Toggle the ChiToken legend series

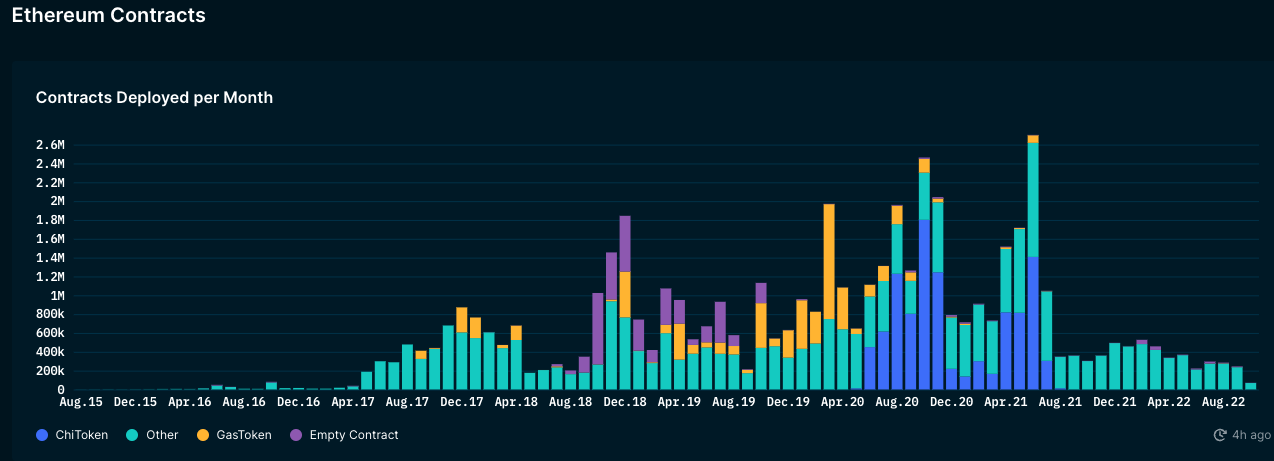[x=72, y=435]
